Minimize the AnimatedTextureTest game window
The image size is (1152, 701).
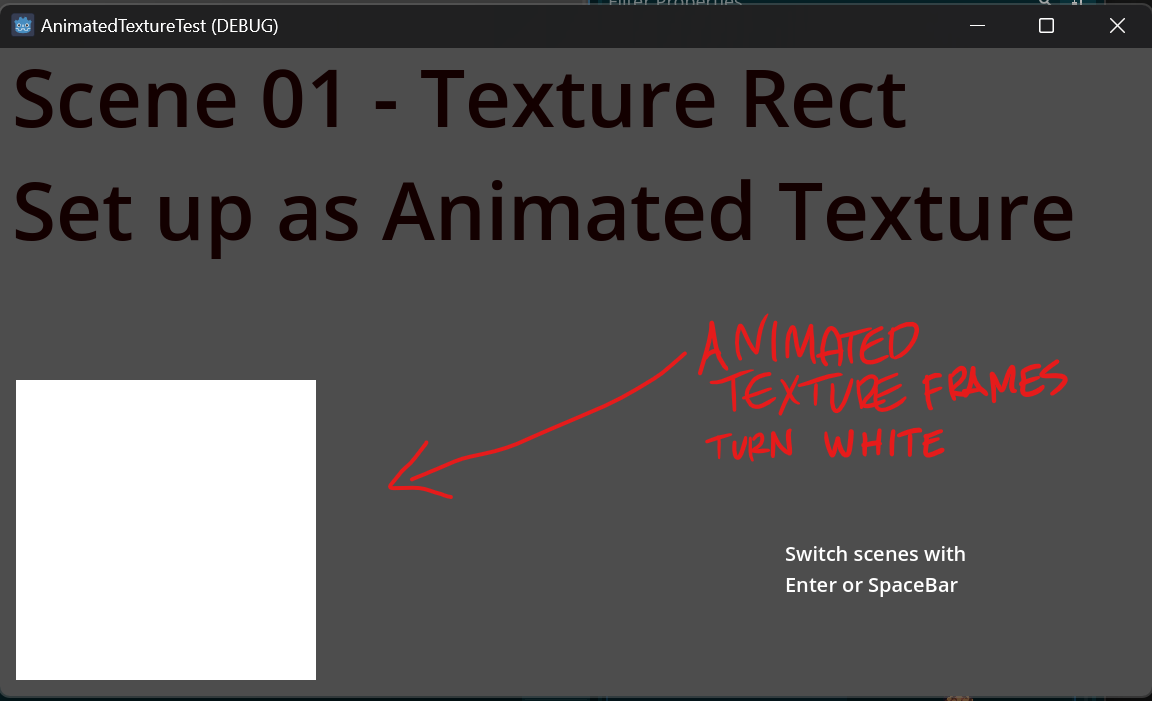(976, 25)
